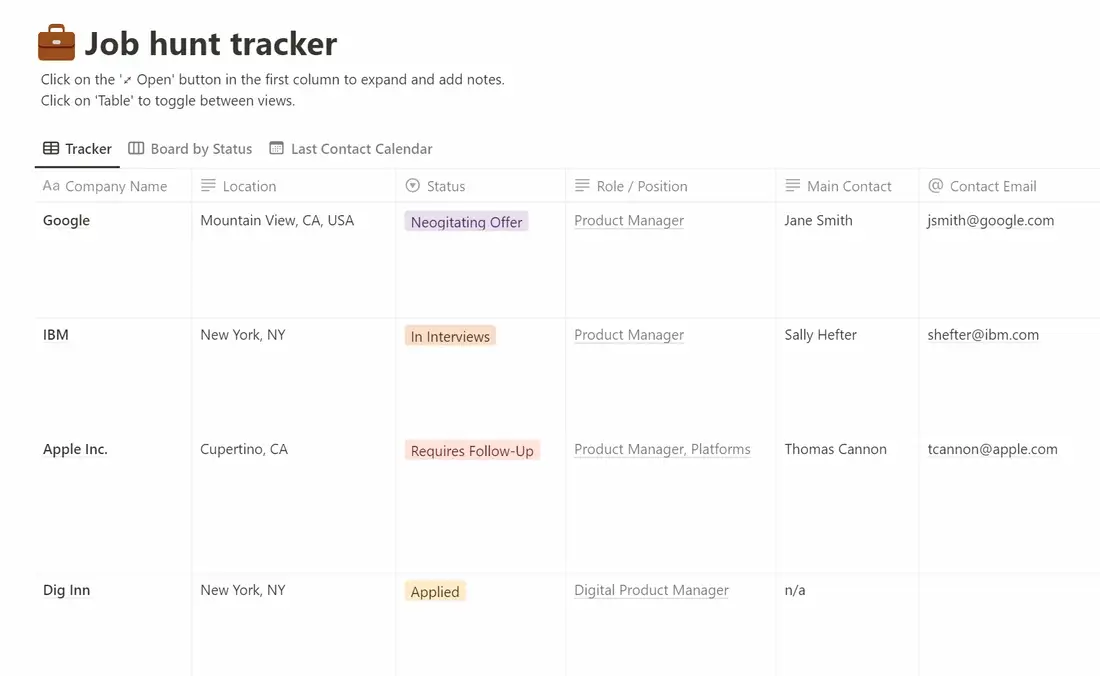Click the calendar icon beside Last Contact Calendar
The width and height of the screenshot is (1100, 676).
tap(276, 149)
